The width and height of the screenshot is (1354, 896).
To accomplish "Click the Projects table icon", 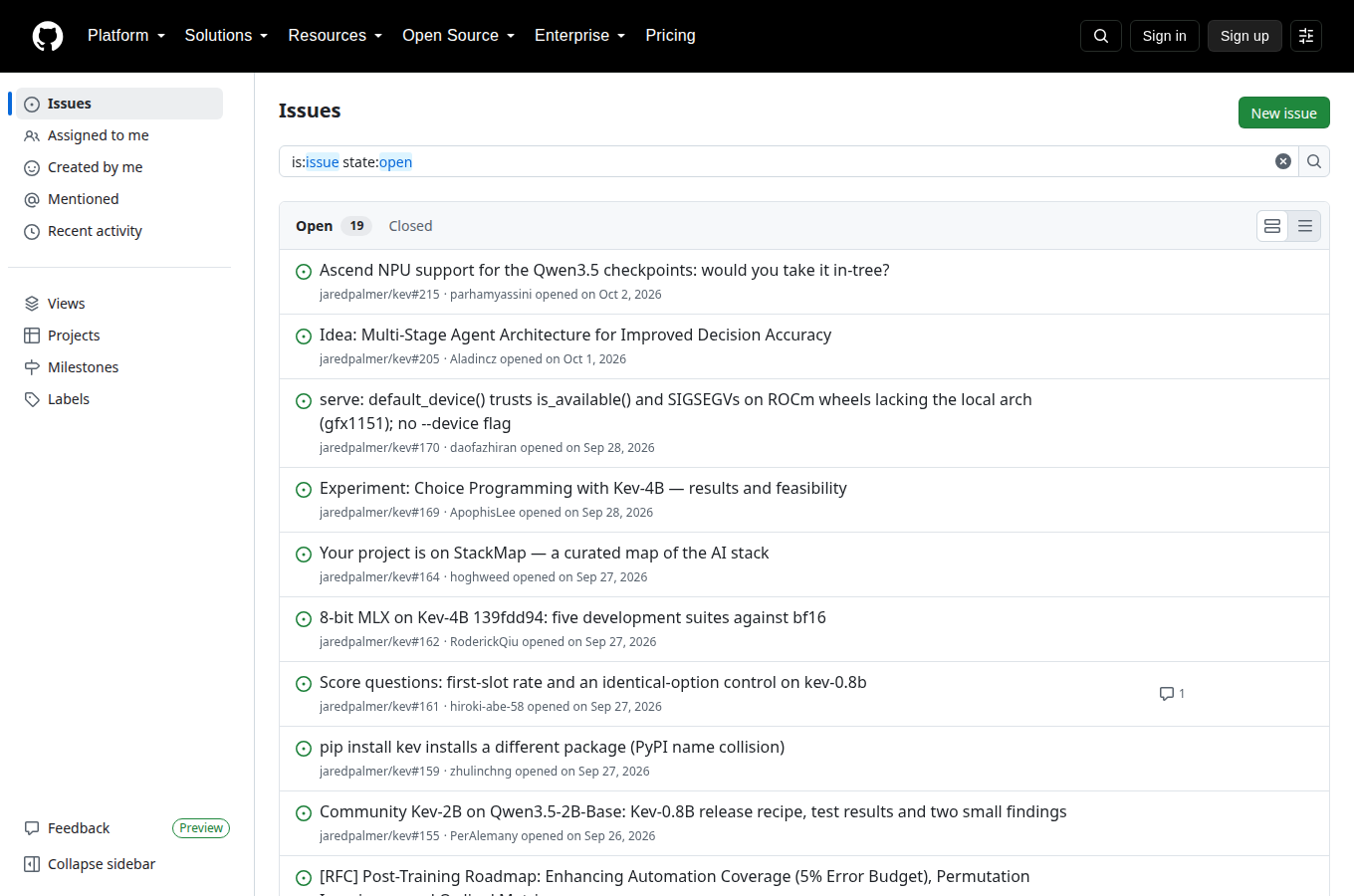I will point(32,336).
